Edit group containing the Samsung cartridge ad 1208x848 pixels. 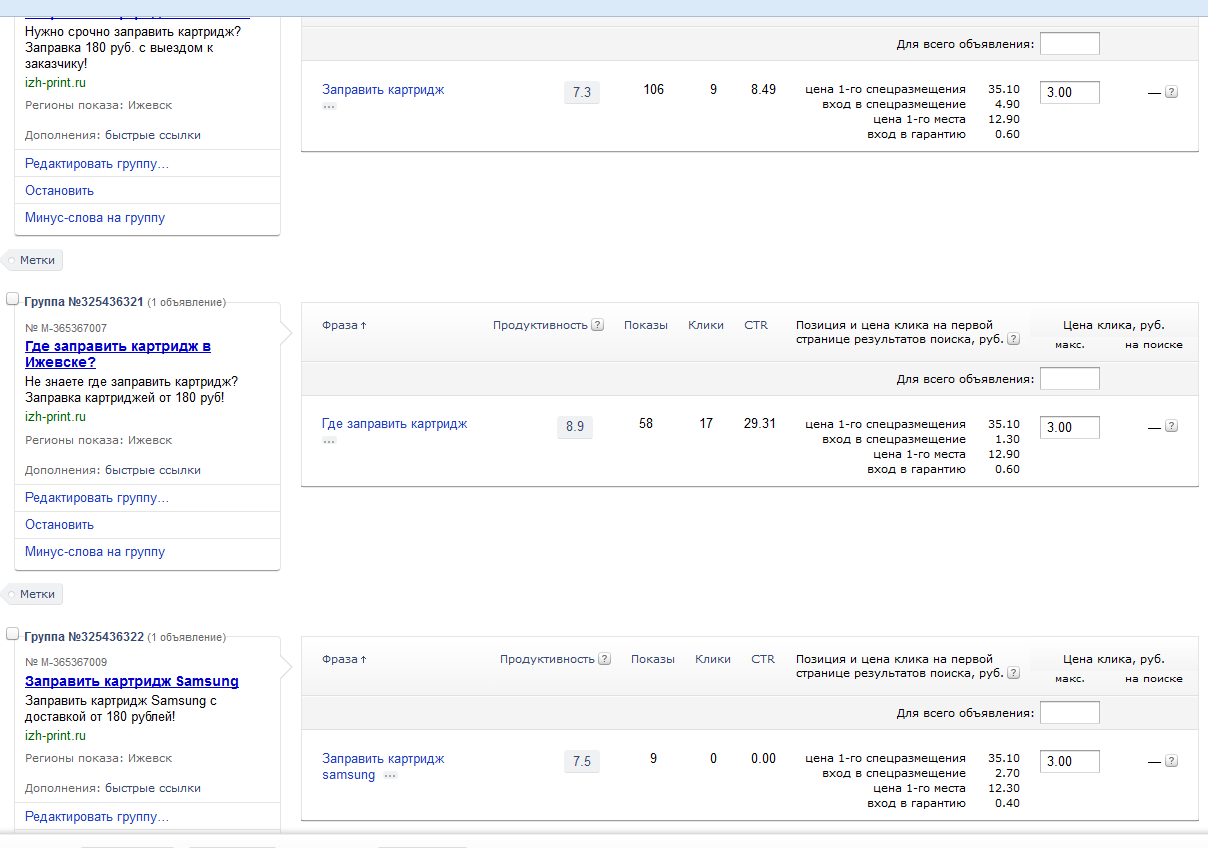96,817
